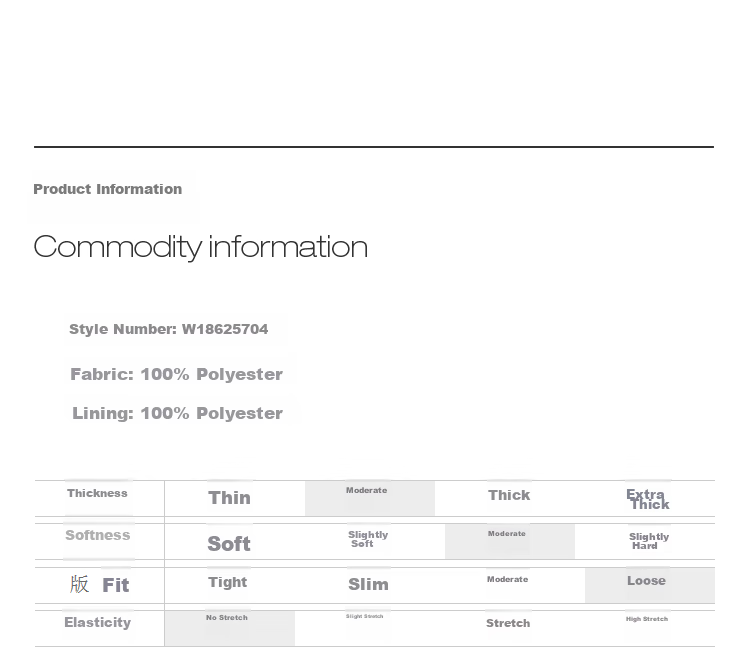Select the highlighted No Stretch cell
The height and width of the screenshot is (647, 750).
[x=230, y=628]
